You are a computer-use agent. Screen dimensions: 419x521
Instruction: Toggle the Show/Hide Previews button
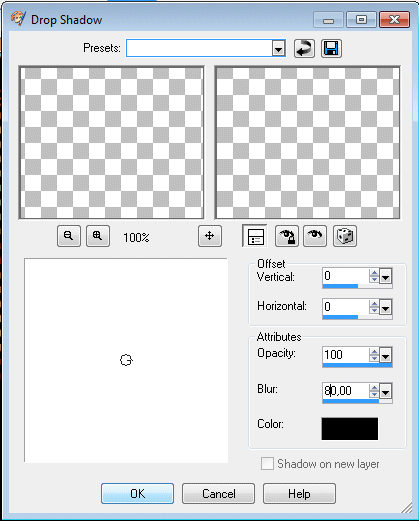click(x=255, y=236)
